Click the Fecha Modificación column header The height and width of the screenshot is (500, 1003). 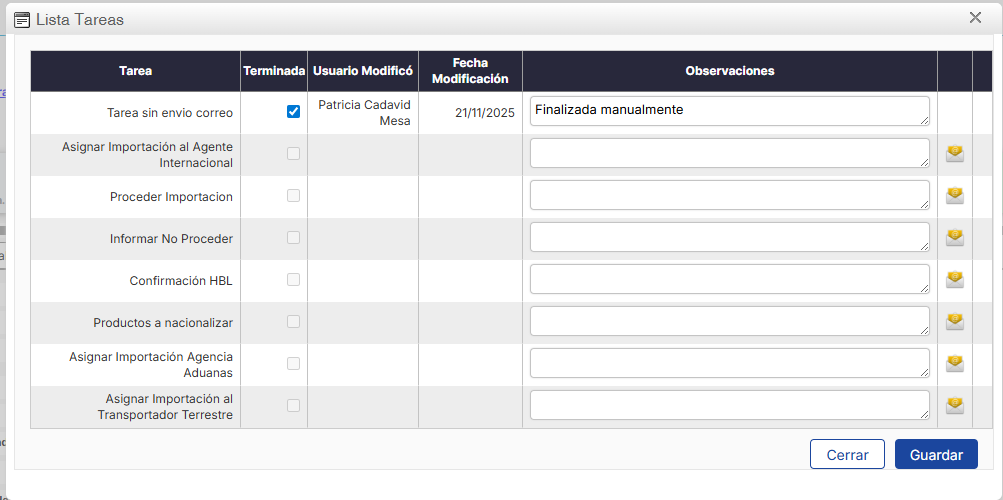[x=470, y=71]
